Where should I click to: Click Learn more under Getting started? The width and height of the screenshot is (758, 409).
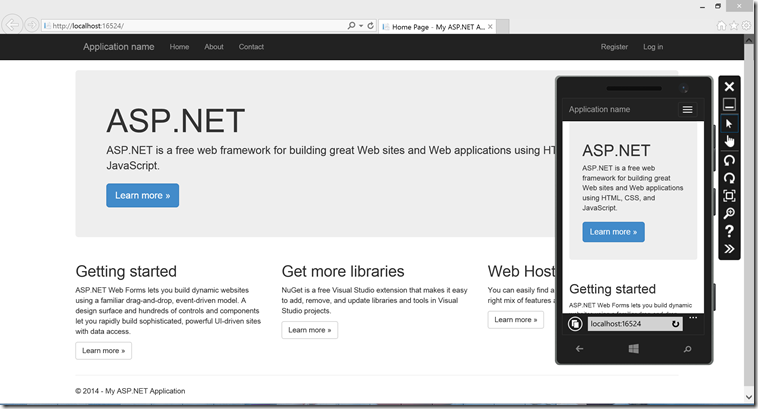point(103,351)
